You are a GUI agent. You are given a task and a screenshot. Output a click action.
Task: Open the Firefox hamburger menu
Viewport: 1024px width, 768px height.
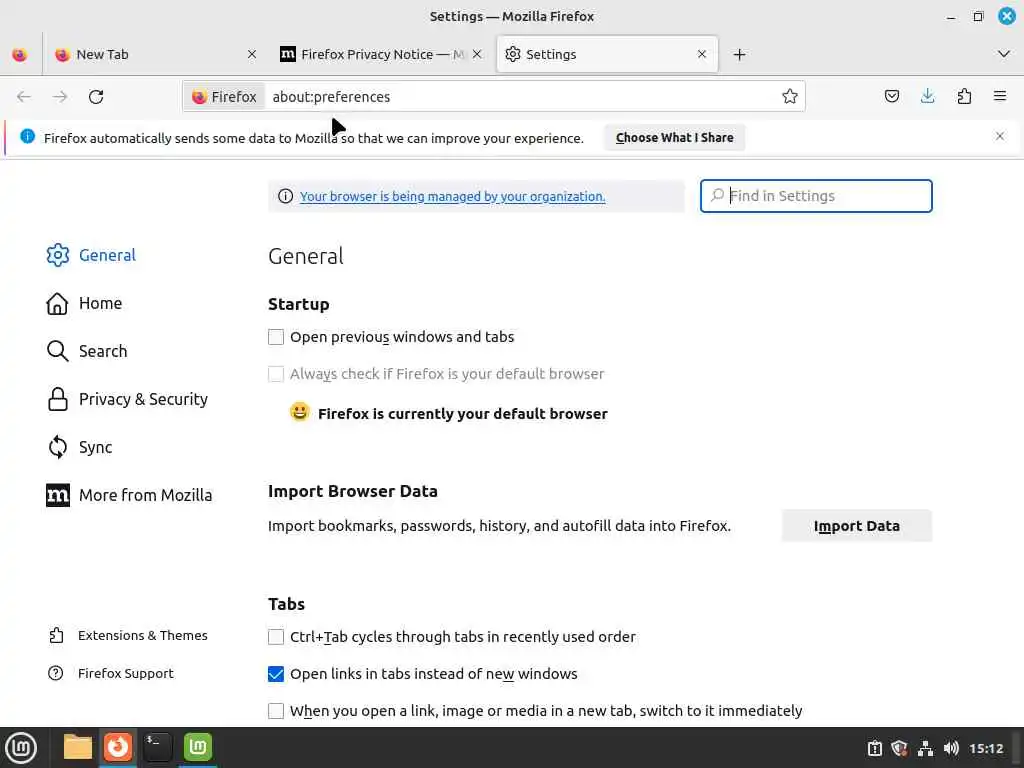click(x=1000, y=97)
